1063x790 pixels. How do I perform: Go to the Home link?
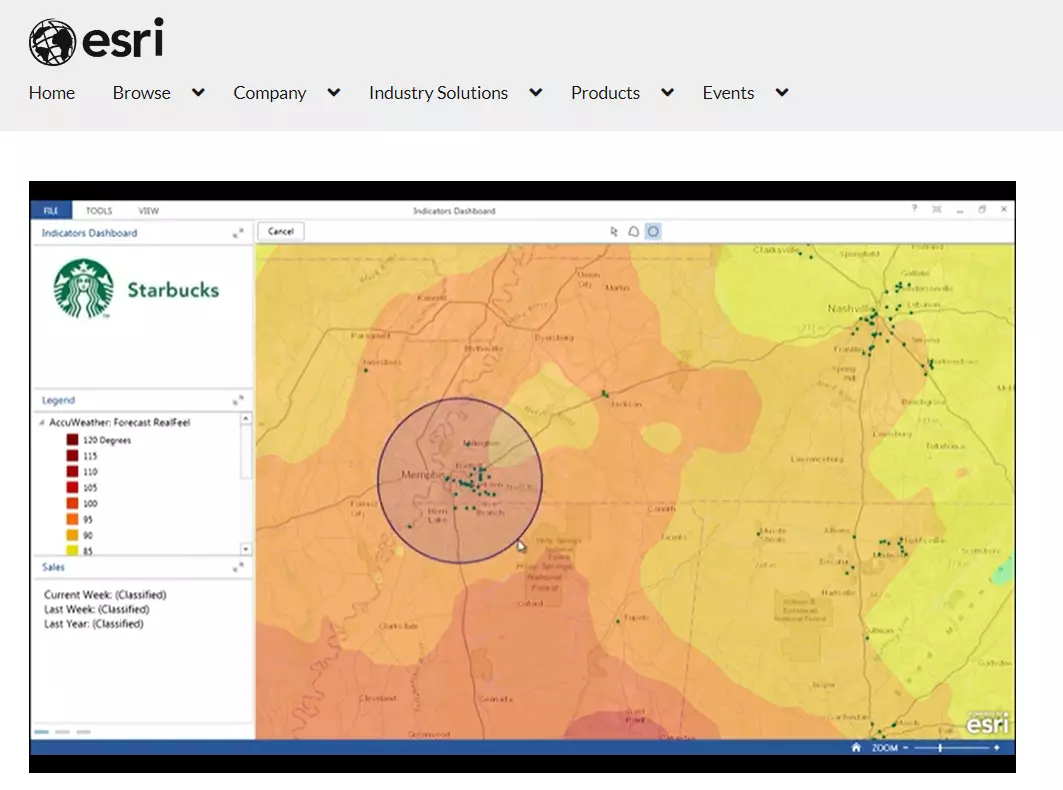coord(52,93)
